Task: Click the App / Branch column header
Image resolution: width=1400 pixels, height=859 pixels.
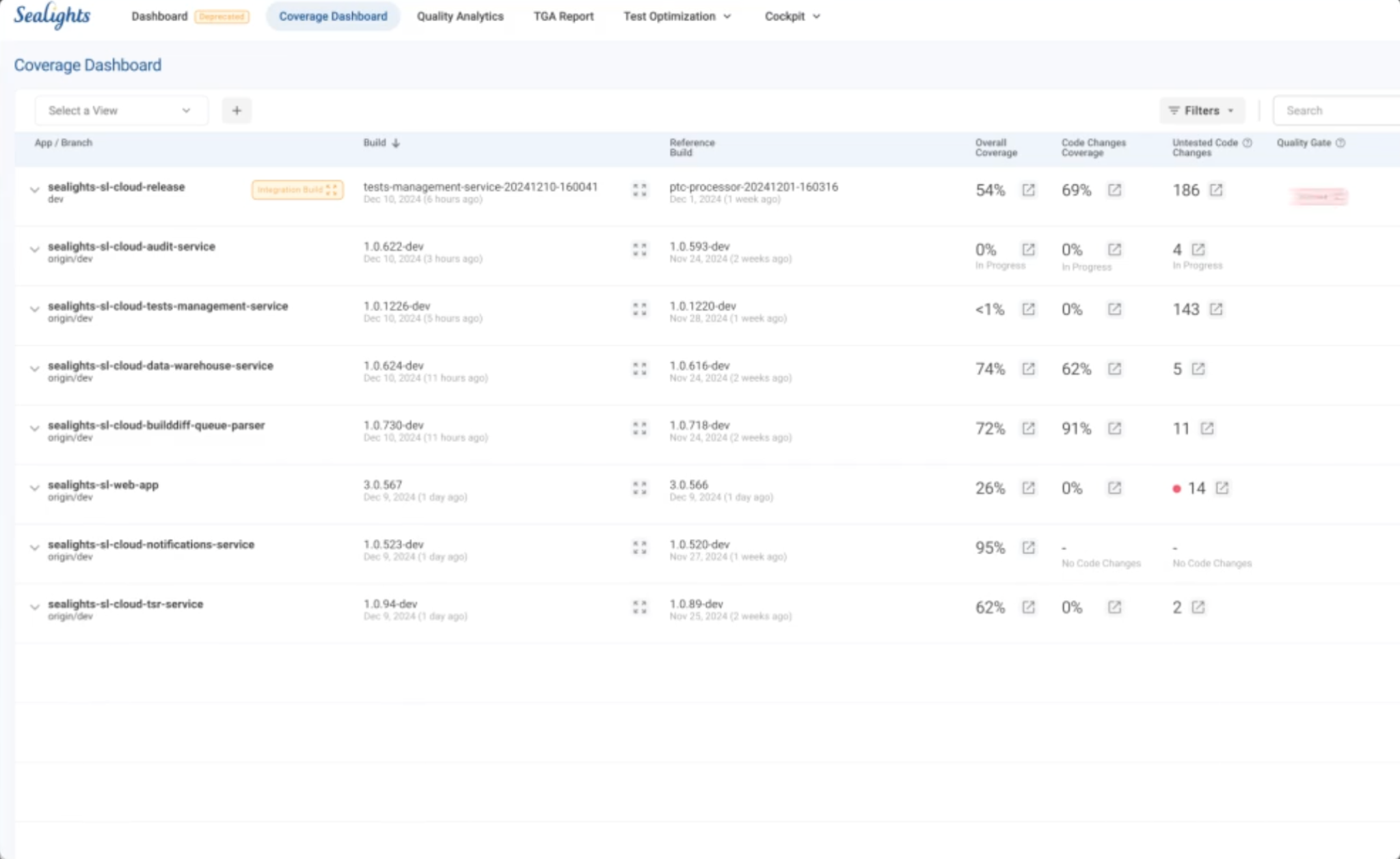Action: pos(63,143)
